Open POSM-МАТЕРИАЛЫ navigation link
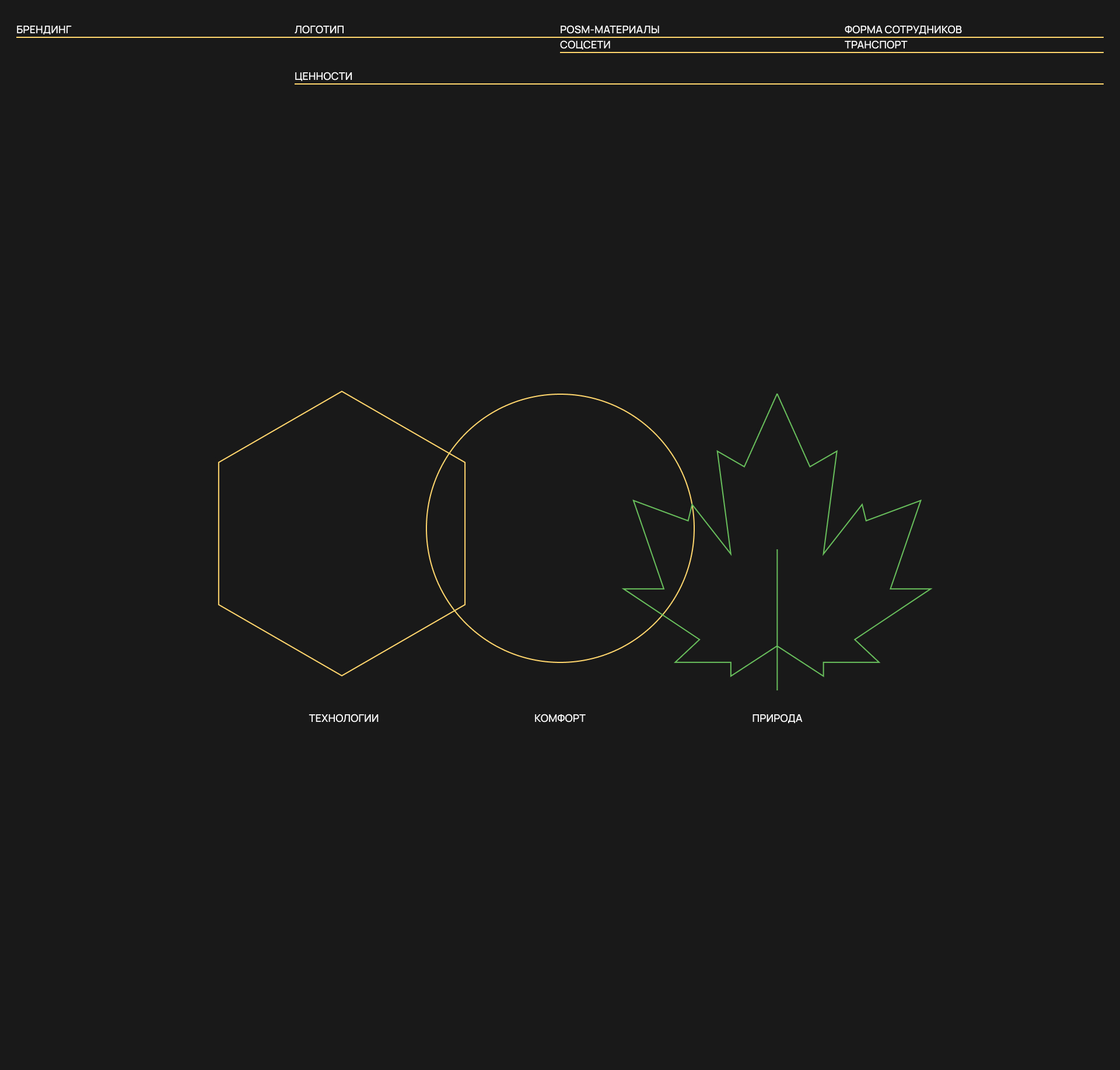 (610, 30)
